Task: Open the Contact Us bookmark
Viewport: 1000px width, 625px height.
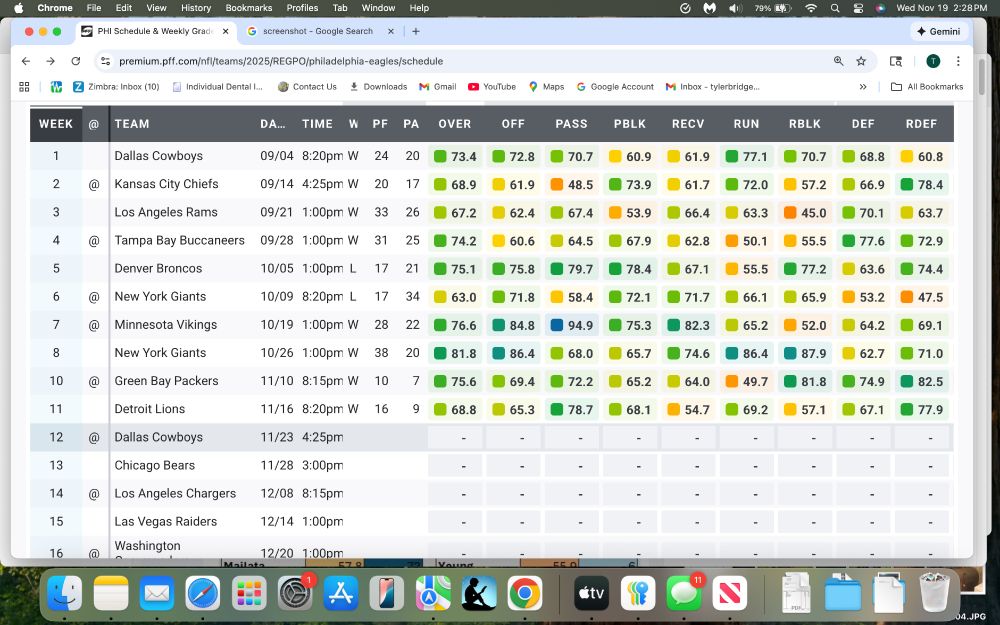Action: pos(307,87)
